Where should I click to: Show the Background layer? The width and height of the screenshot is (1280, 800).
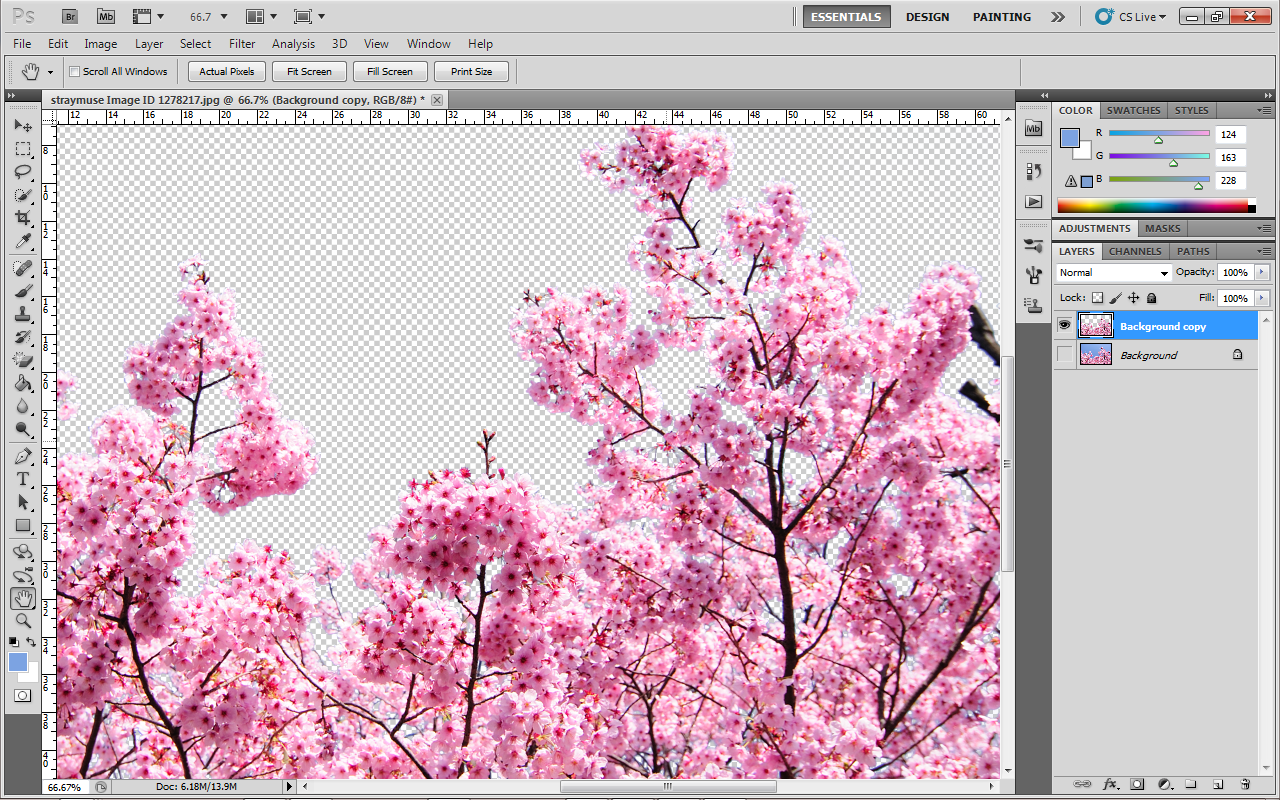(1064, 355)
